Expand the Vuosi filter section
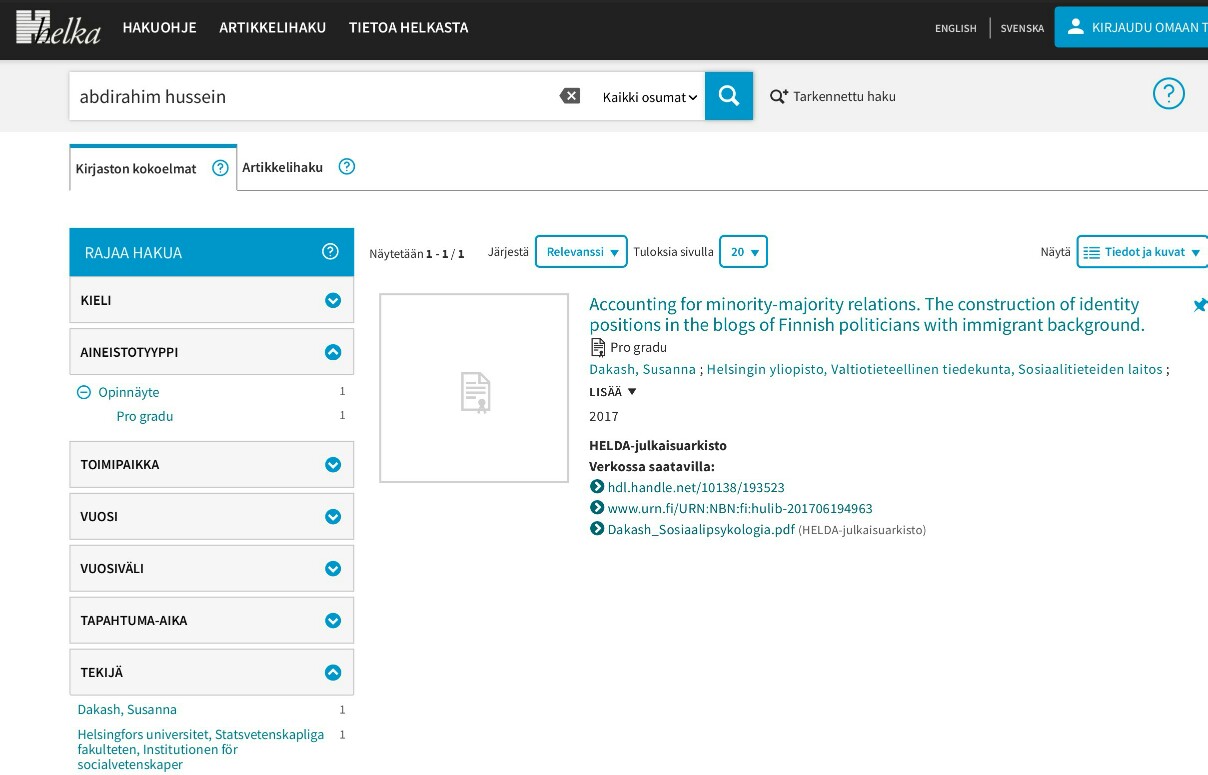 211,516
